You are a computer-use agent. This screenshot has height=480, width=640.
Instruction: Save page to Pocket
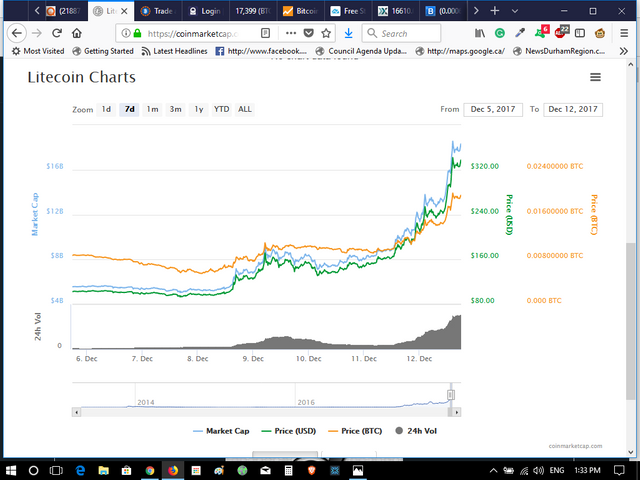pyautogui.click(x=309, y=33)
